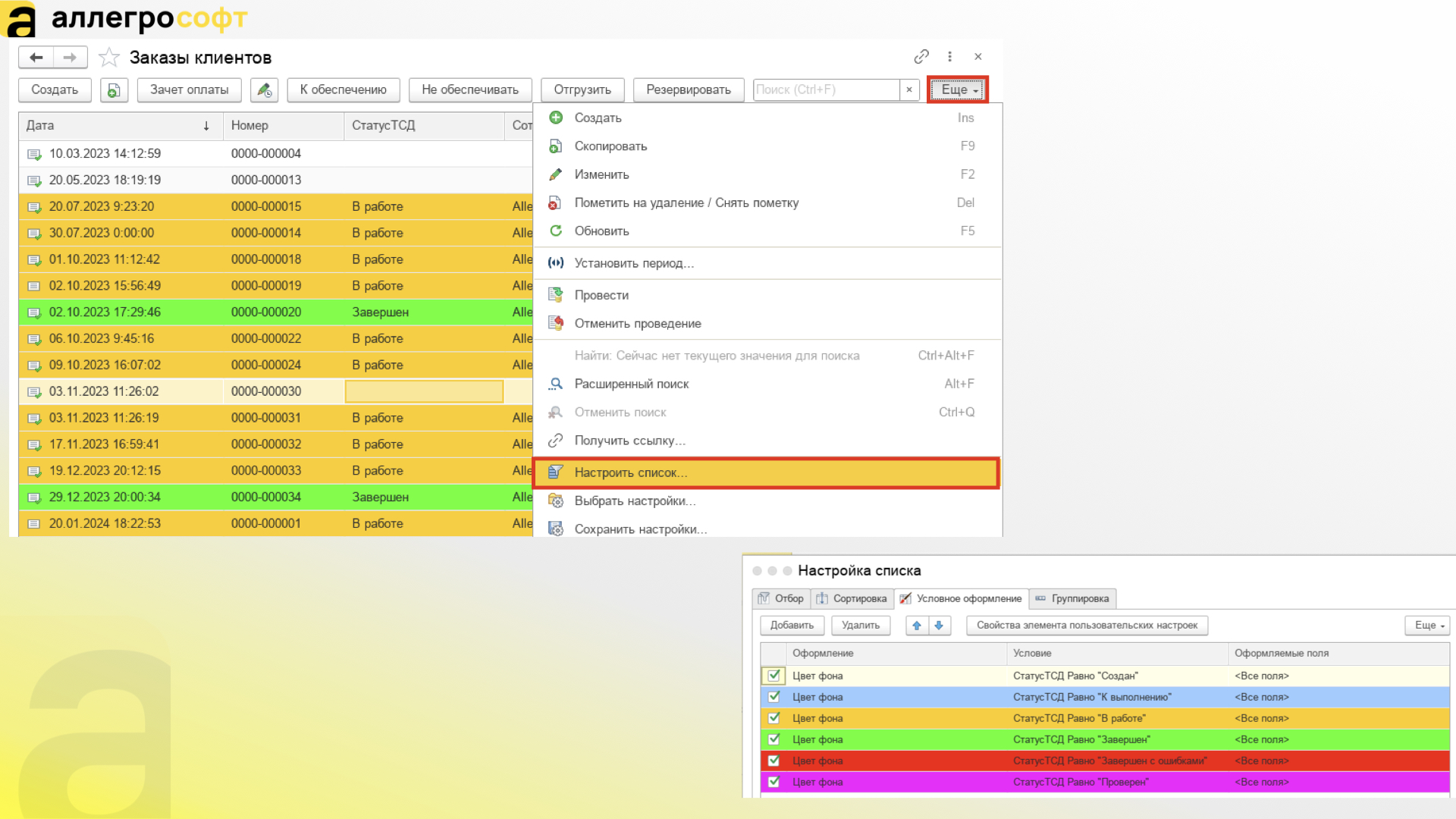Select Провести menu item
Screen dimensions: 1456x819
pyautogui.click(x=767, y=295)
